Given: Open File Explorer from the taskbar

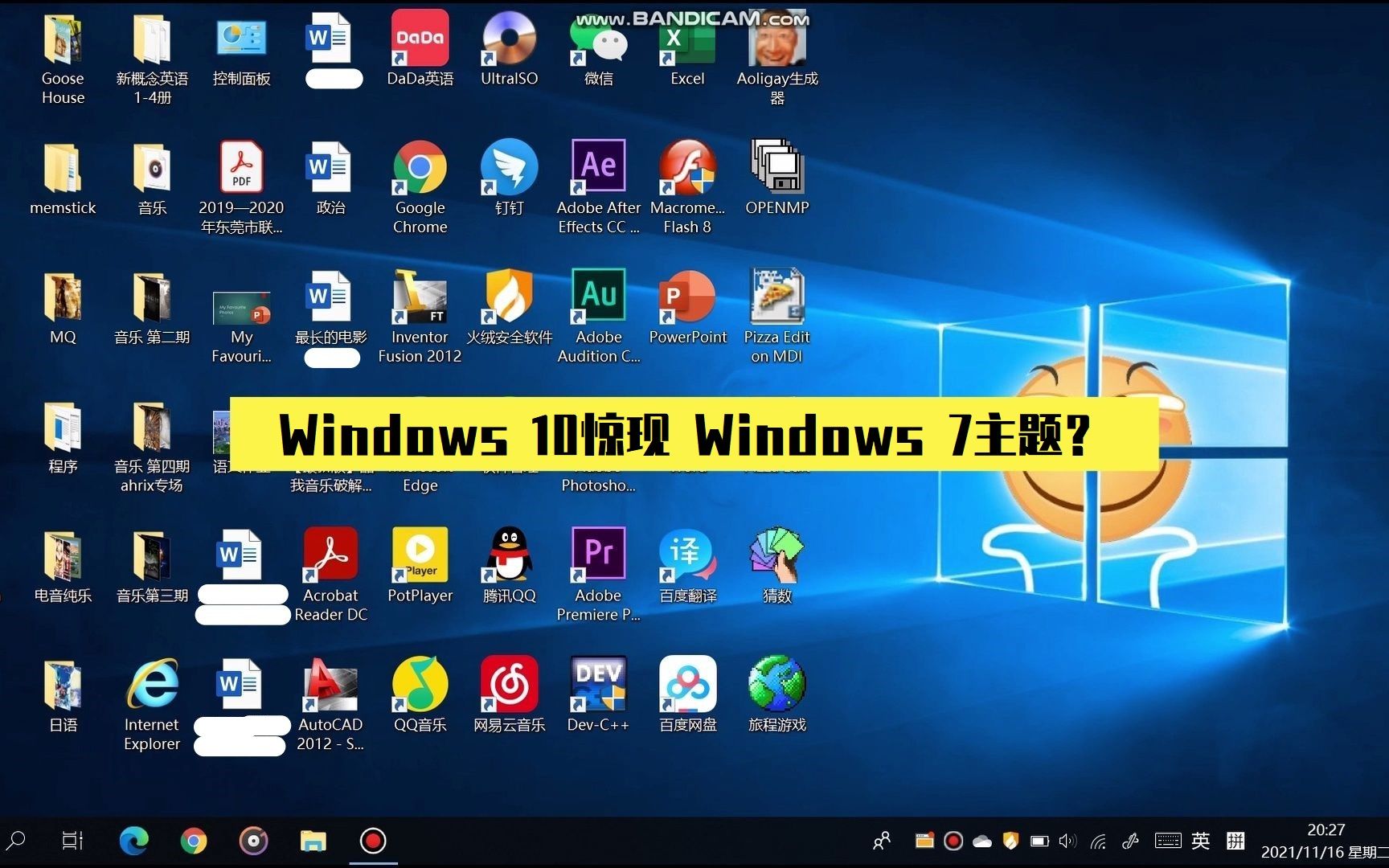Looking at the screenshot, I should (313, 841).
